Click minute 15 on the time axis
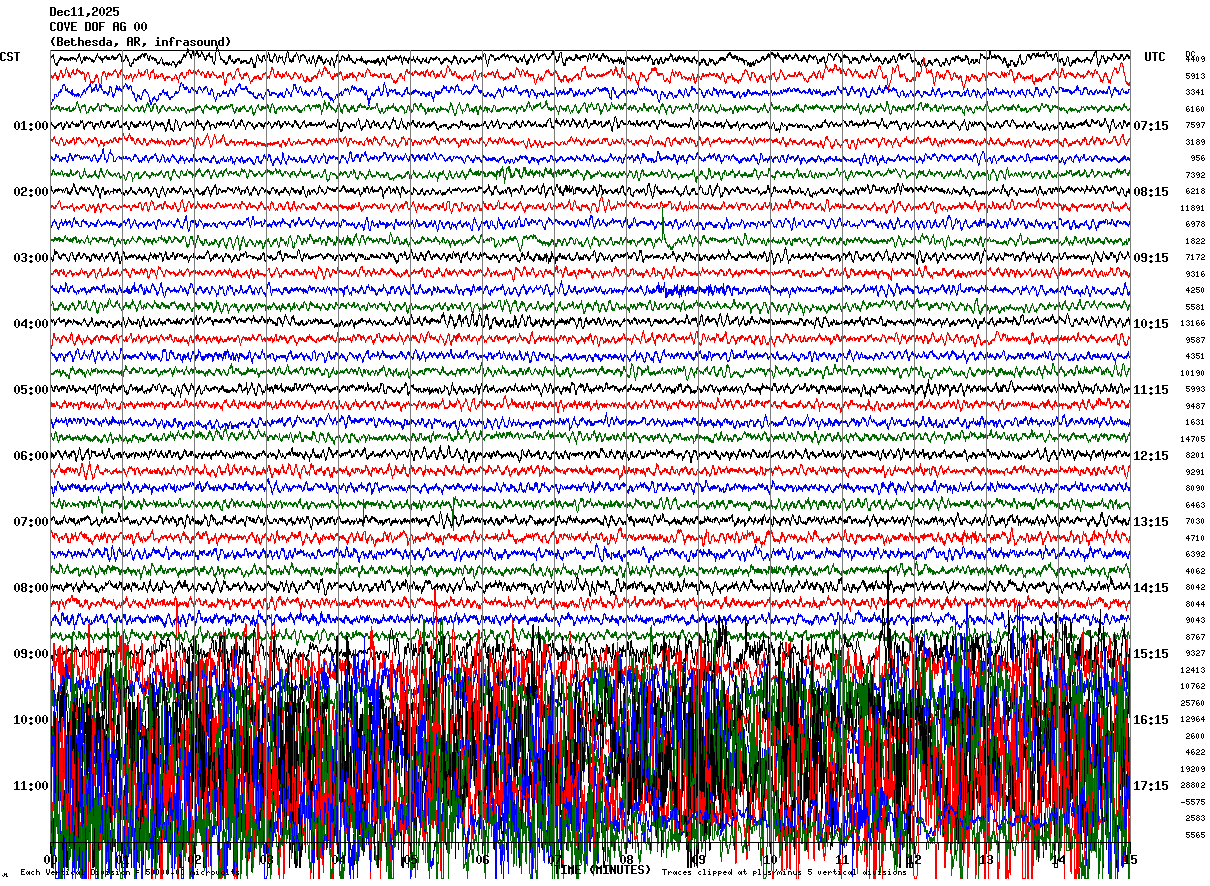This screenshot has width=1210, height=886. 1130,859
